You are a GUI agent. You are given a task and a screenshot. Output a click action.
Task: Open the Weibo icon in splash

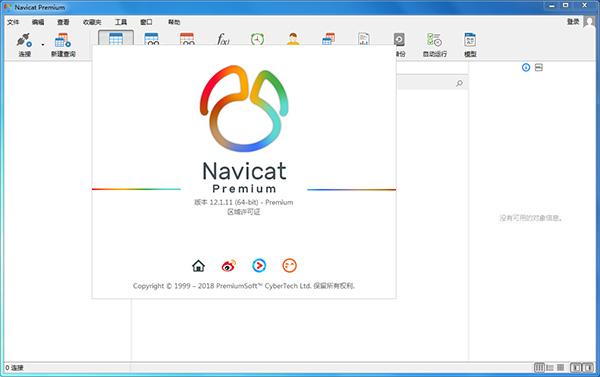[x=229, y=265]
